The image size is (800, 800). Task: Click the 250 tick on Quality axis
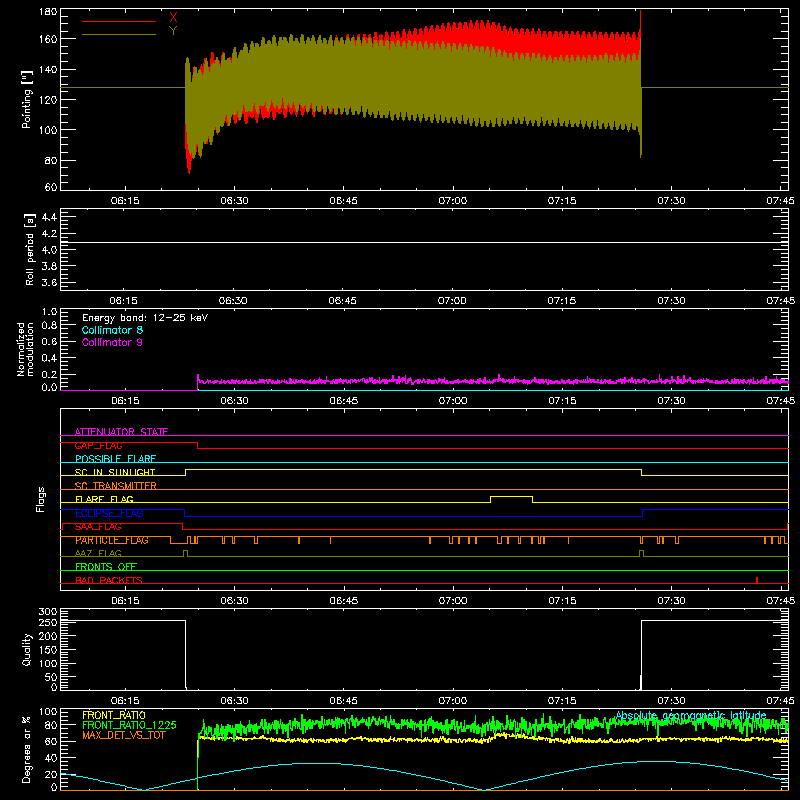[x=48, y=622]
